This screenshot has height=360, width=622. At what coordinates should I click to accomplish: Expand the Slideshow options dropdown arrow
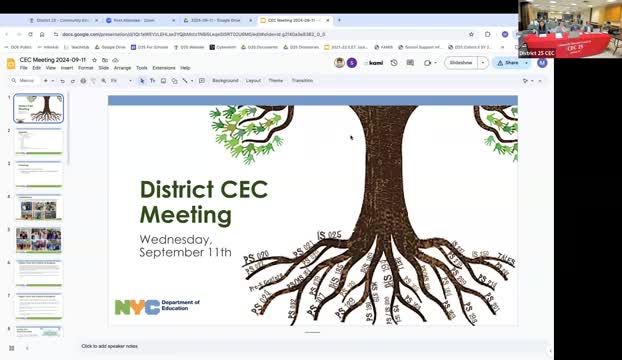click(483, 63)
